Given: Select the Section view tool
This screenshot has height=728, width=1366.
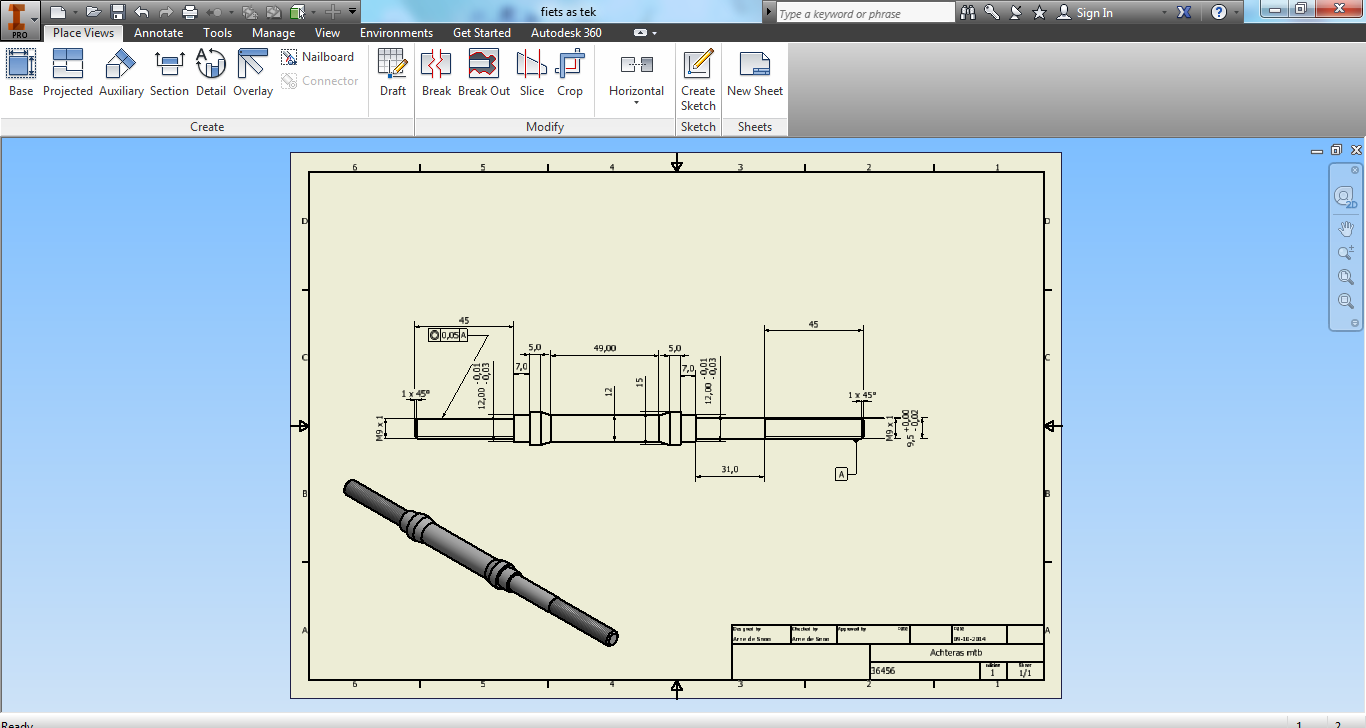Looking at the screenshot, I should click(x=169, y=73).
